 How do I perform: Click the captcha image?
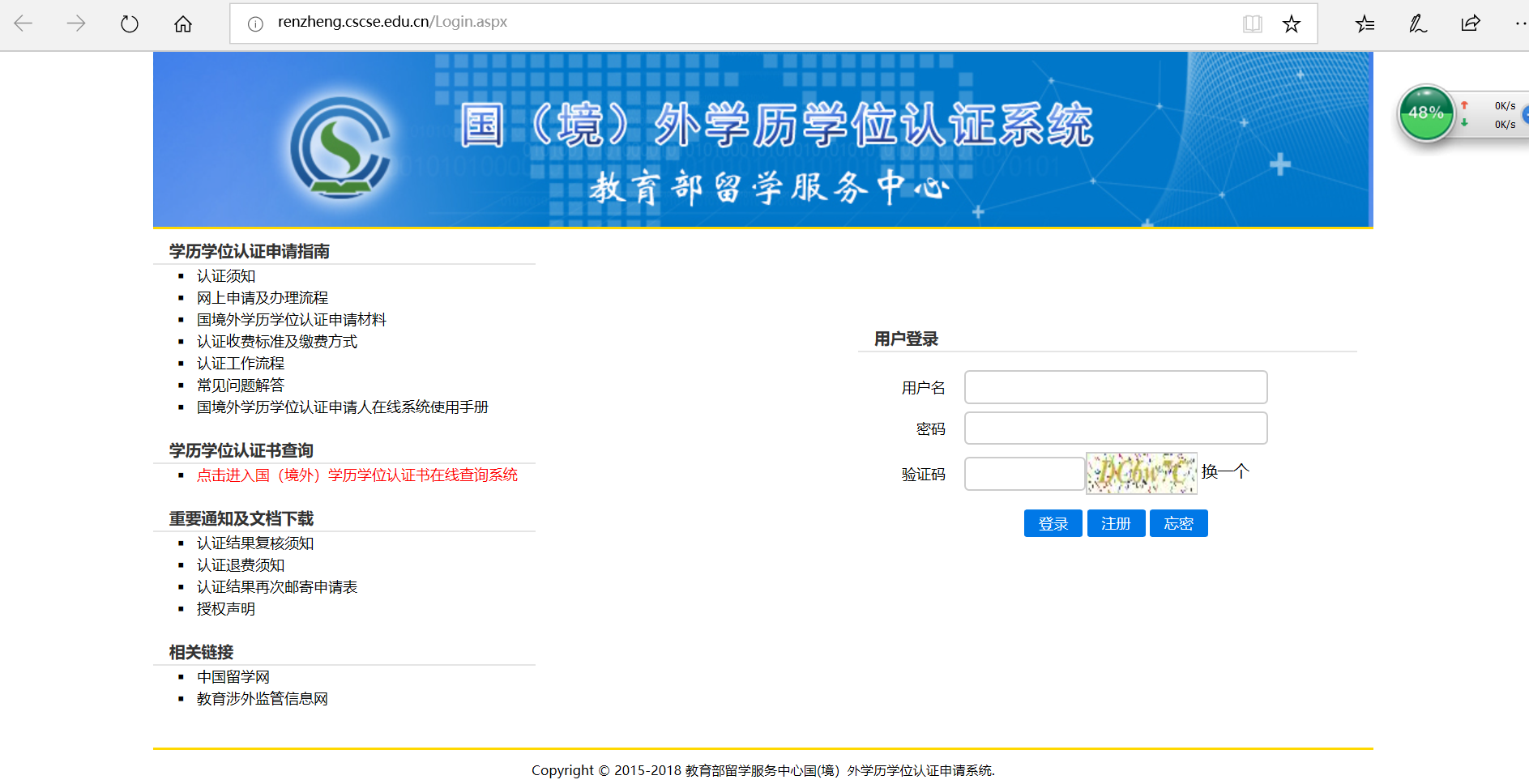pos(1141,473)
